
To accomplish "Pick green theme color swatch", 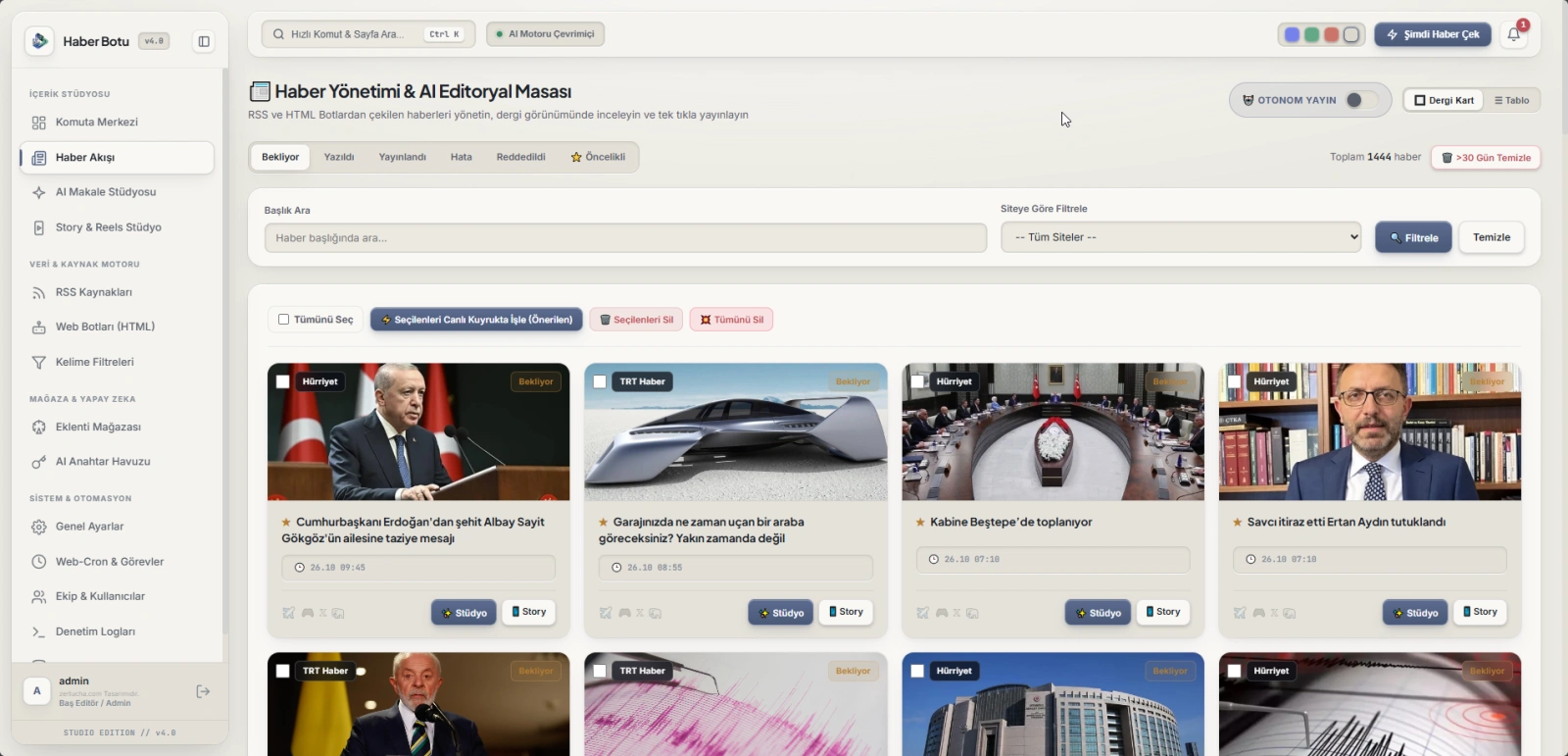I will tap(1311, 35).
